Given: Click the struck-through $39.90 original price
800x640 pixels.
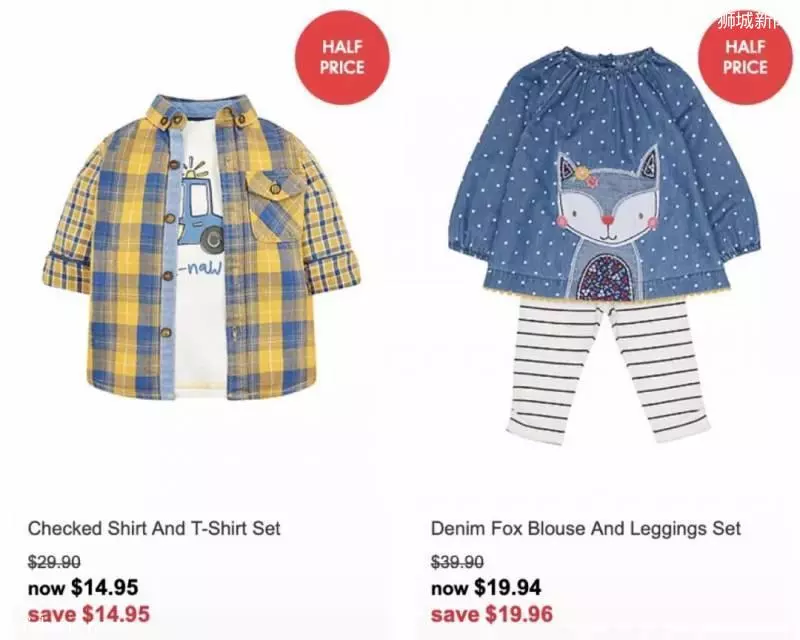Looking at the screenshot, I should (x=457, y=562).
